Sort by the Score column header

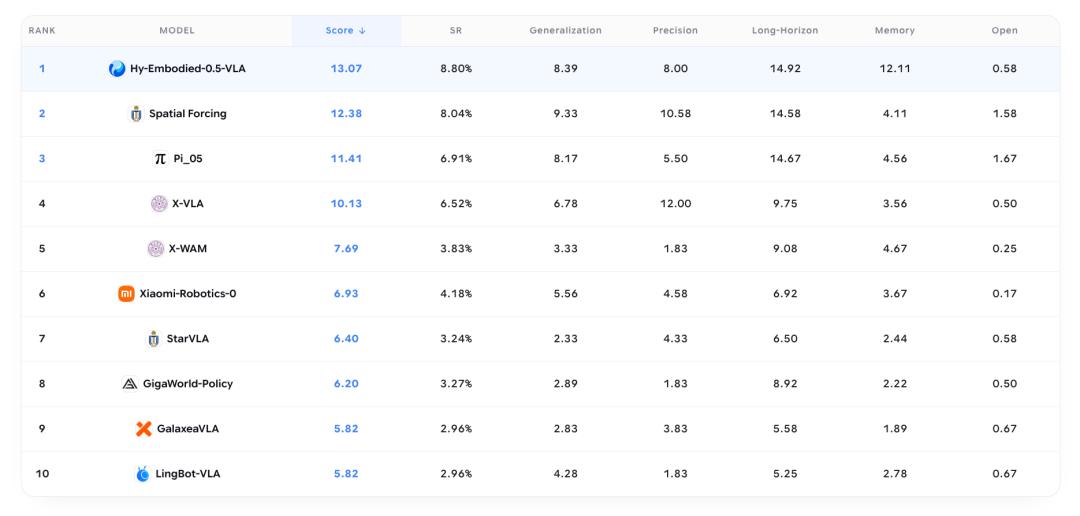click(x=346, y=30)
